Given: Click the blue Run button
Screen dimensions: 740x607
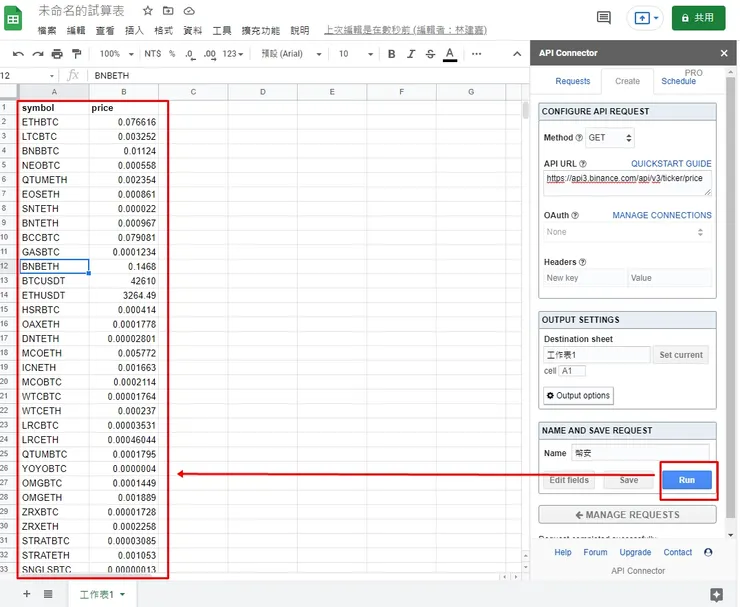Looking at the screenshot, I should (x=686, y=480).
